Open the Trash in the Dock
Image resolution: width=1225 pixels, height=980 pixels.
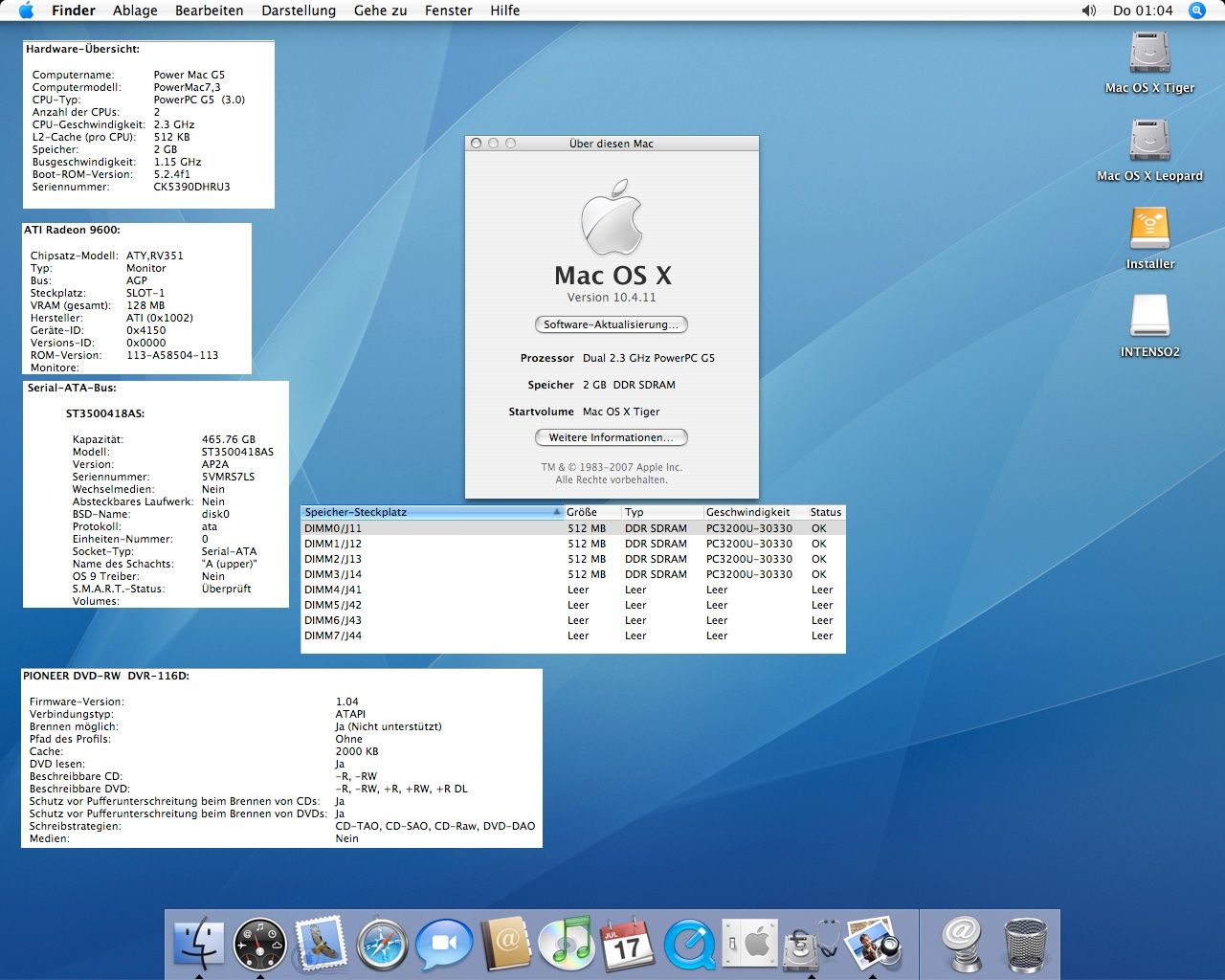point(1025,944)
